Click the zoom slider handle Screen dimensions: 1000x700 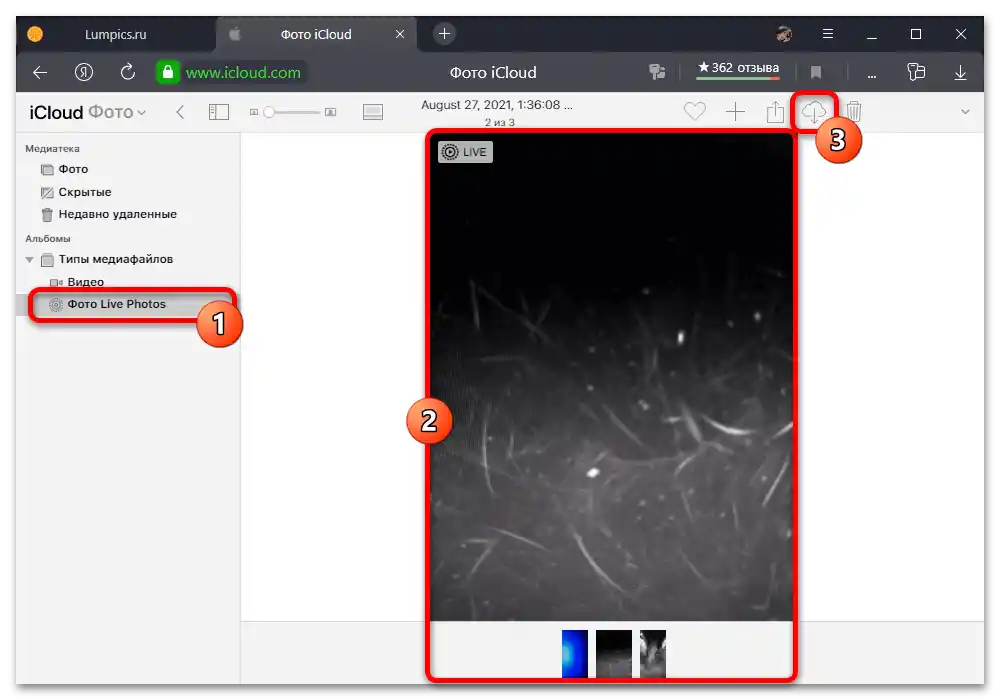pyautogui.click(x=269, y=112)
